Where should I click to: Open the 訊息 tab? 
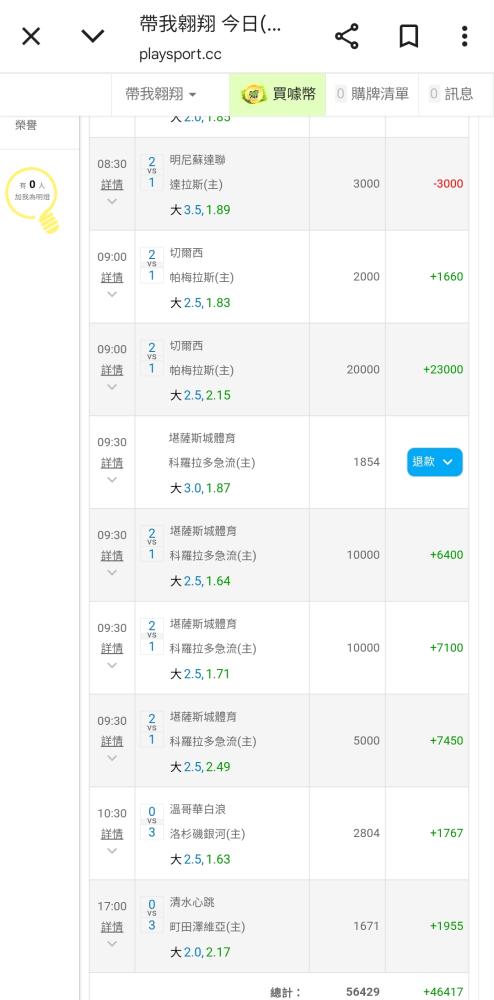451,94
